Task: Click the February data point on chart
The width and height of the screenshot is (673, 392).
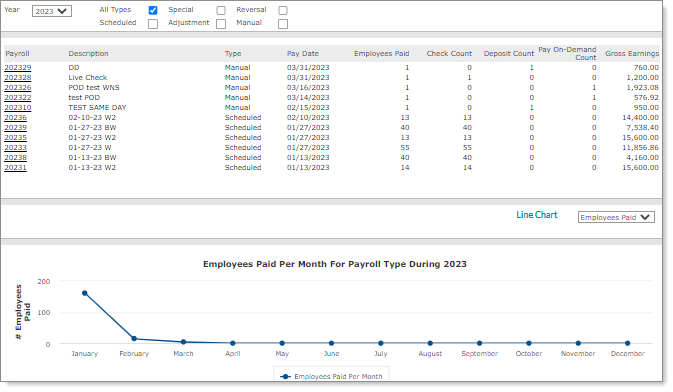Action: click(134, 339)
